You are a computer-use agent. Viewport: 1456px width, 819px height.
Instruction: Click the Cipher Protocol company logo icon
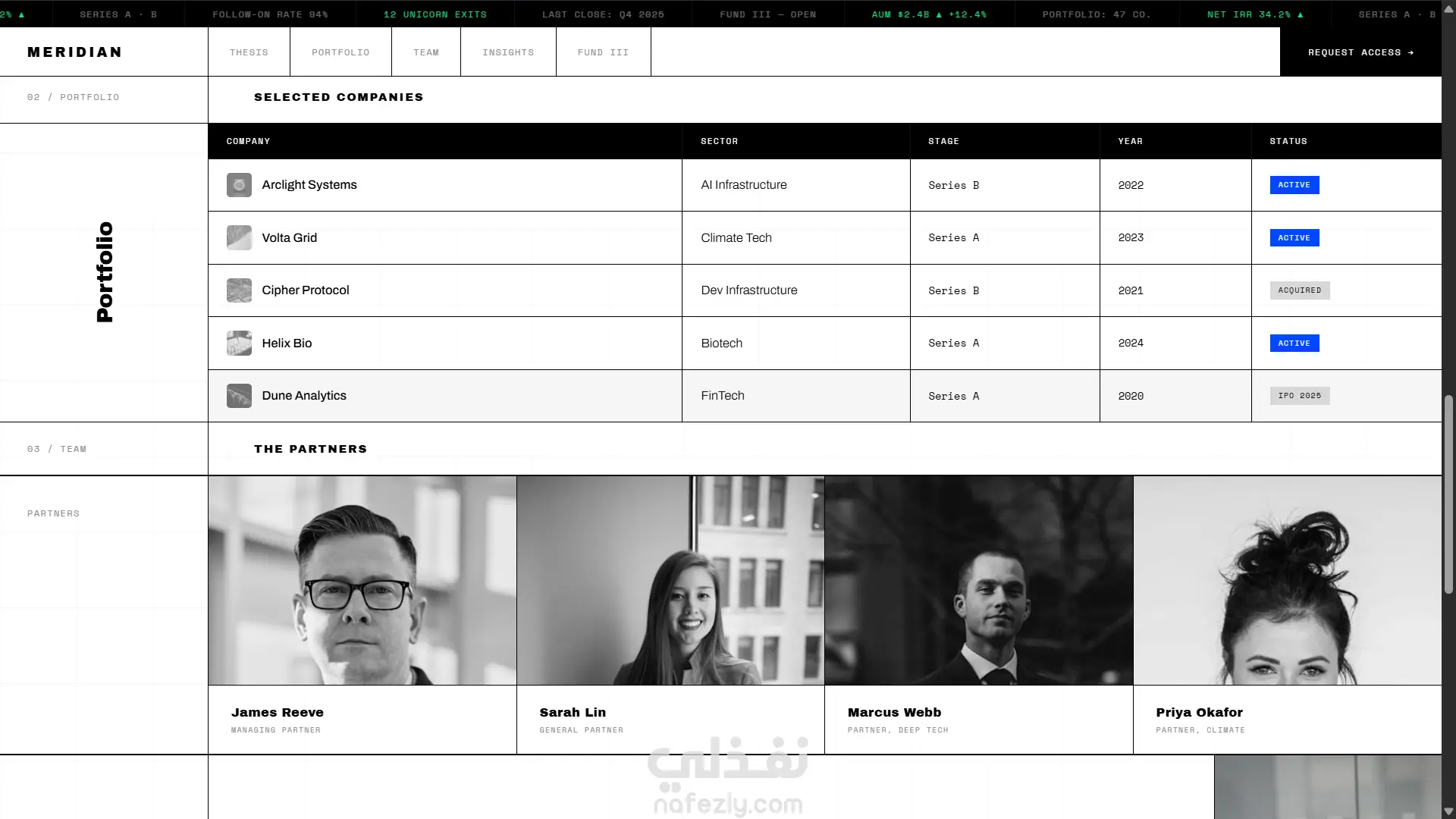[239, 290]
